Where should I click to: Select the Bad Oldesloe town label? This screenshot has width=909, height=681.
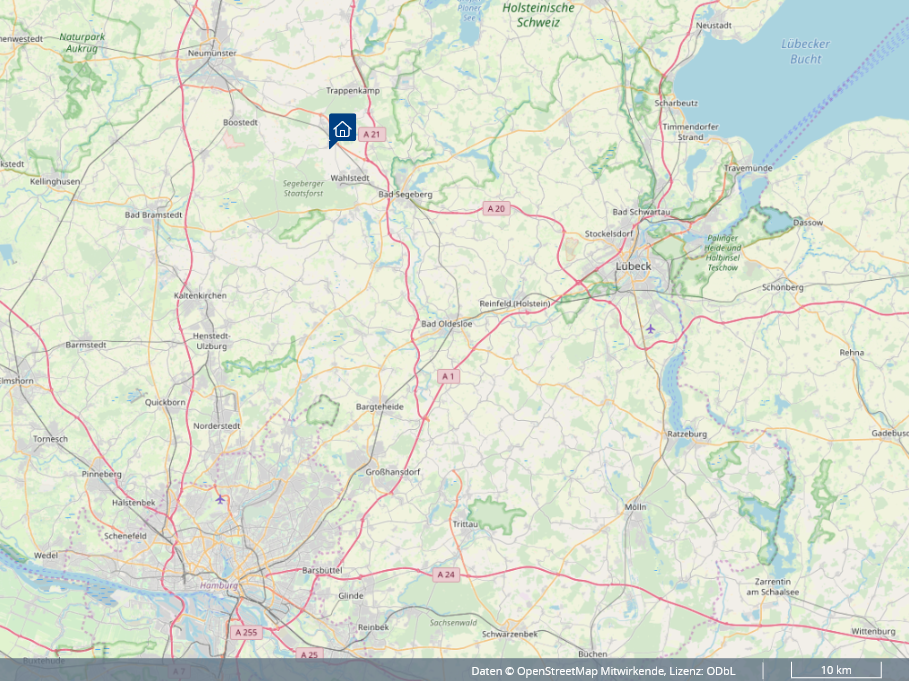coord(446,324)
